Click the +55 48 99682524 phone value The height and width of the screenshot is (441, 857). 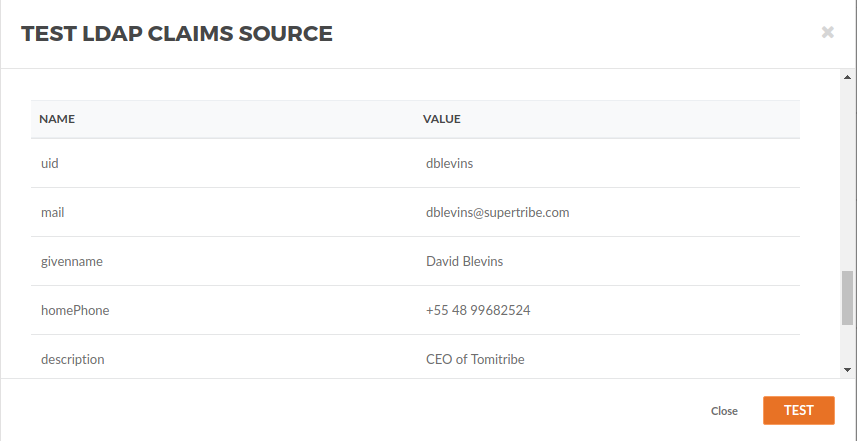pyautogui.click(x=478, y=310)
